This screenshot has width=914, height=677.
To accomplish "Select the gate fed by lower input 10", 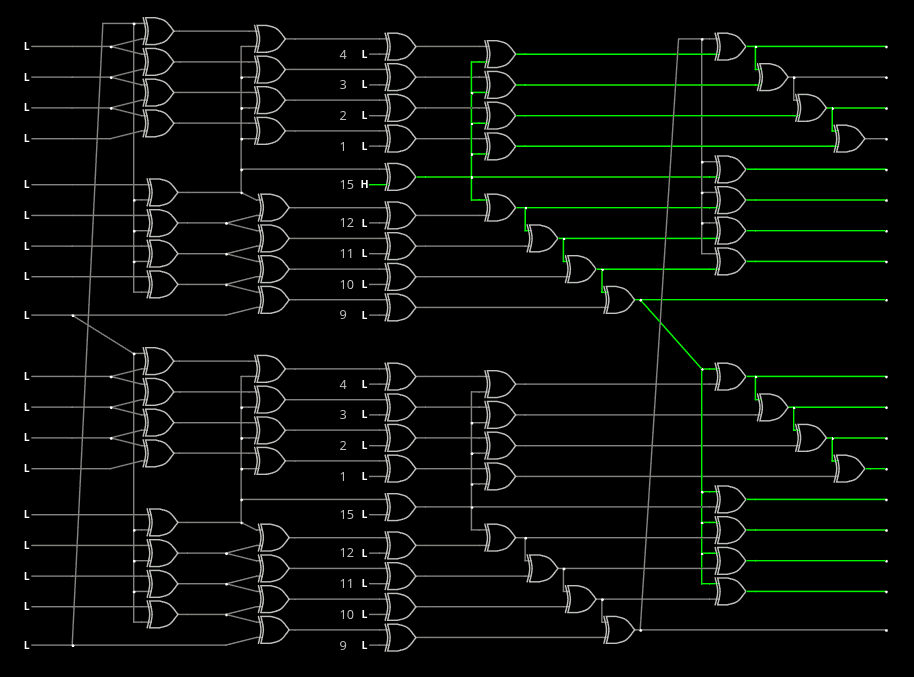I will click(400, 607).
